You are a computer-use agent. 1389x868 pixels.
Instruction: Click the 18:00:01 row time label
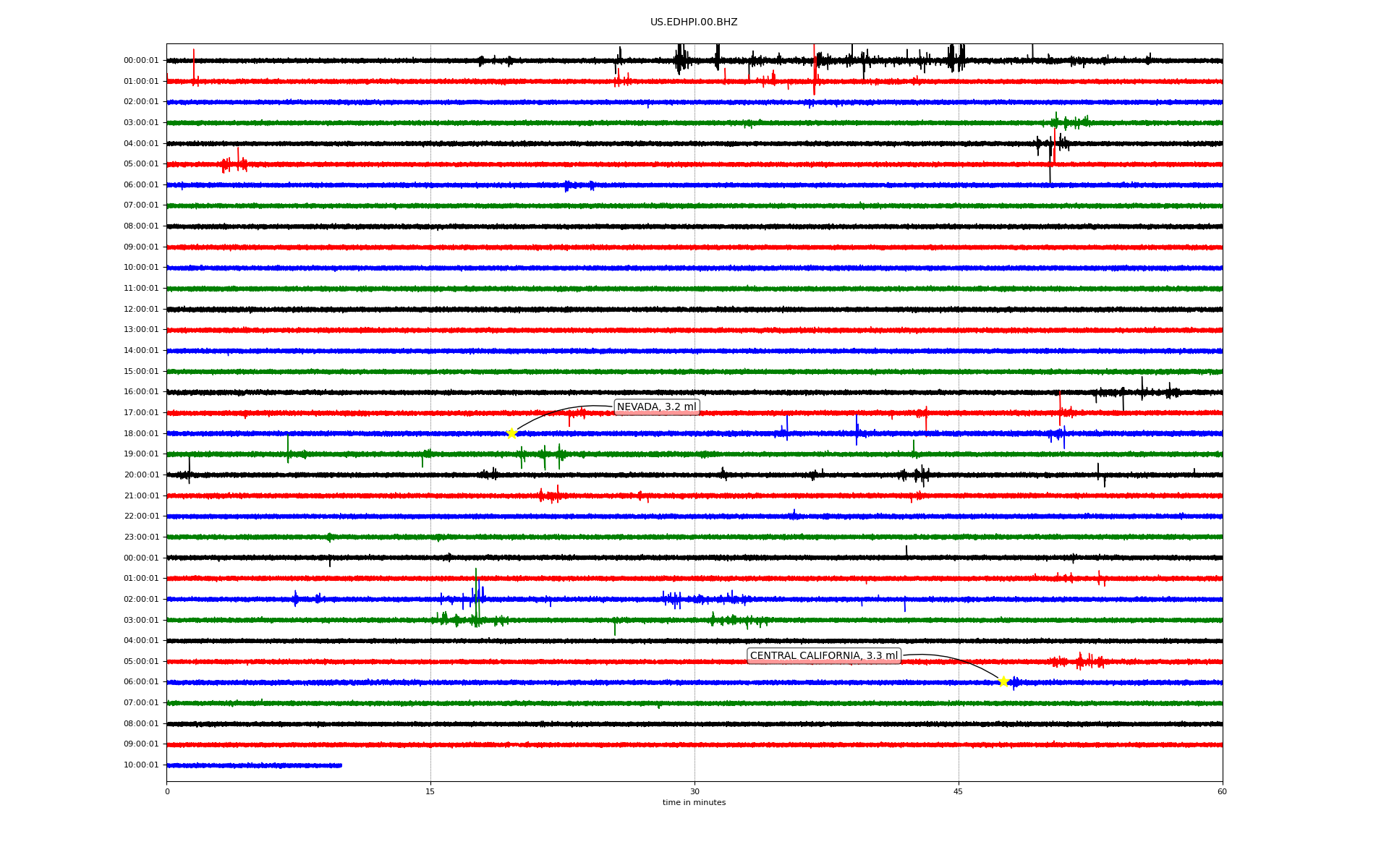pos(141,434)
